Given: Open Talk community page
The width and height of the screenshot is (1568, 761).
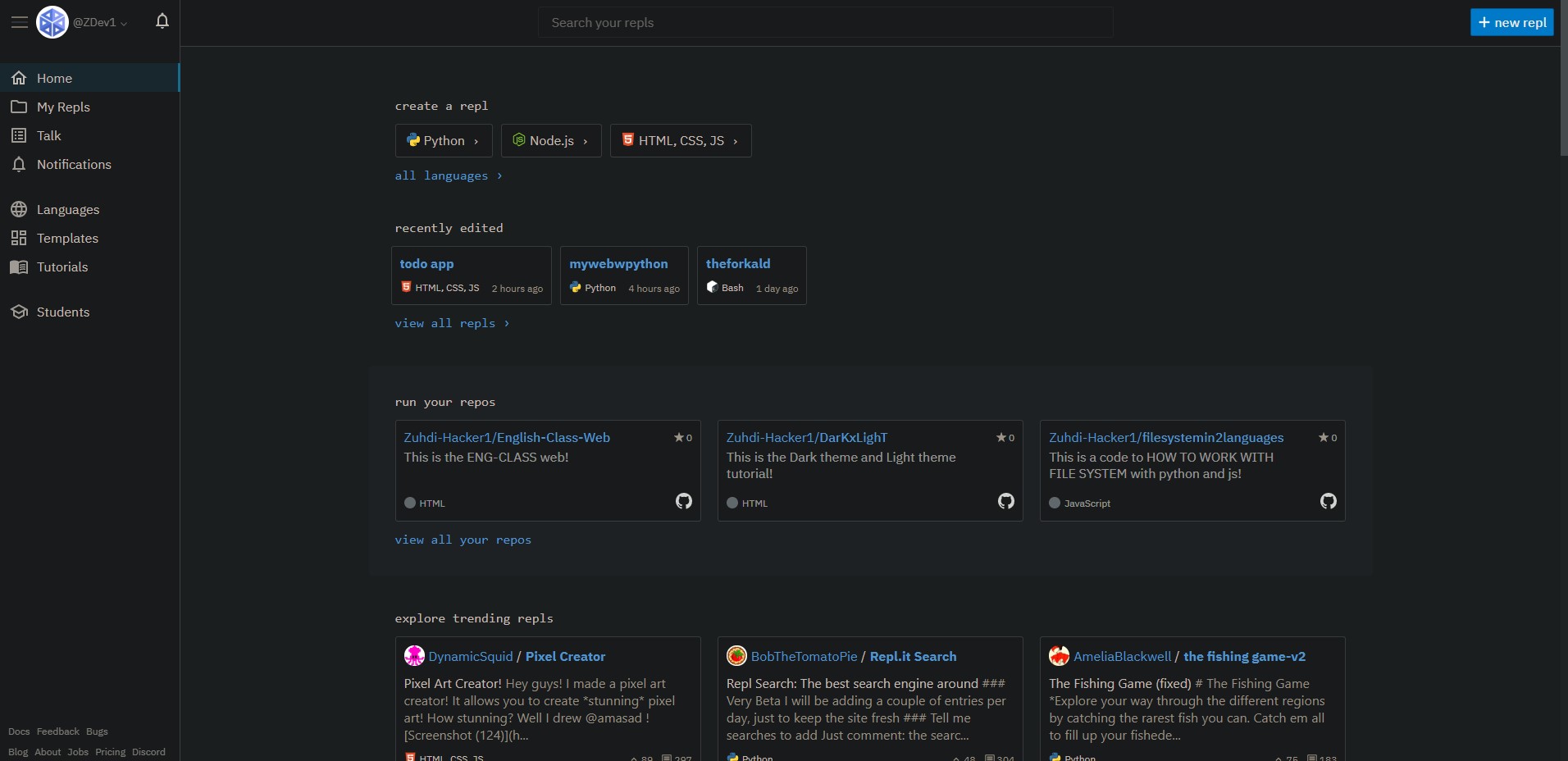Looking at the screenshot, I should (x=89, y=135).
